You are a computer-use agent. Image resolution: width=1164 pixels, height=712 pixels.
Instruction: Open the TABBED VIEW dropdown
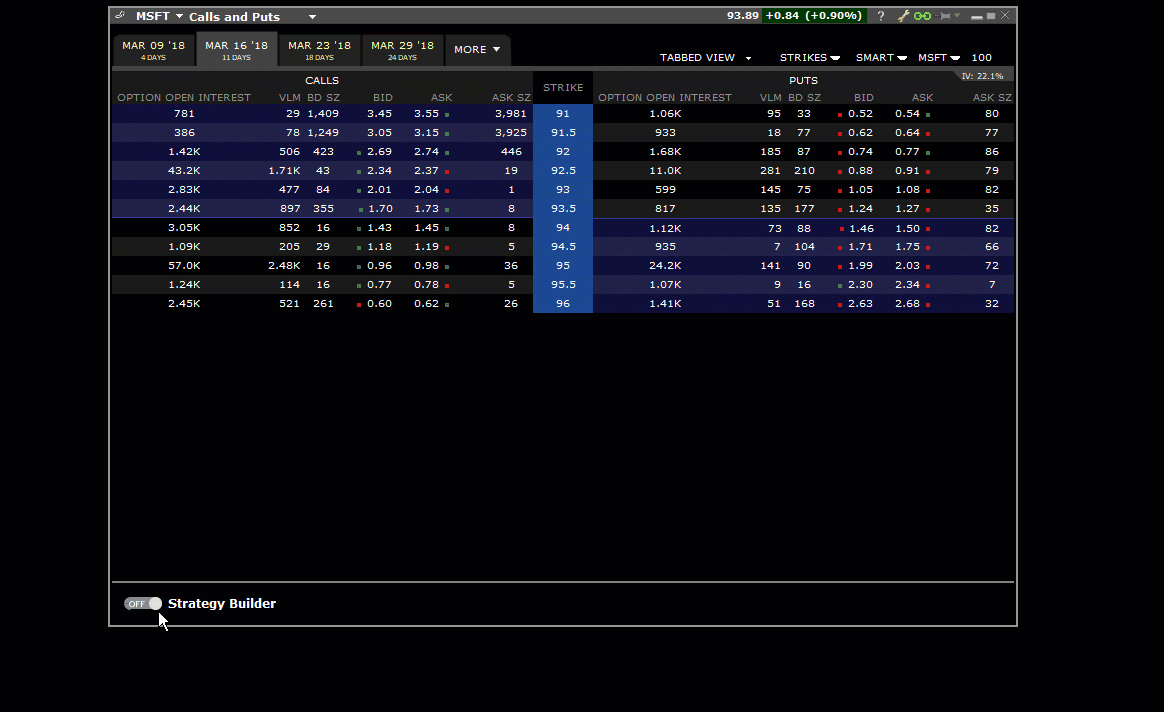coord(705,58)
